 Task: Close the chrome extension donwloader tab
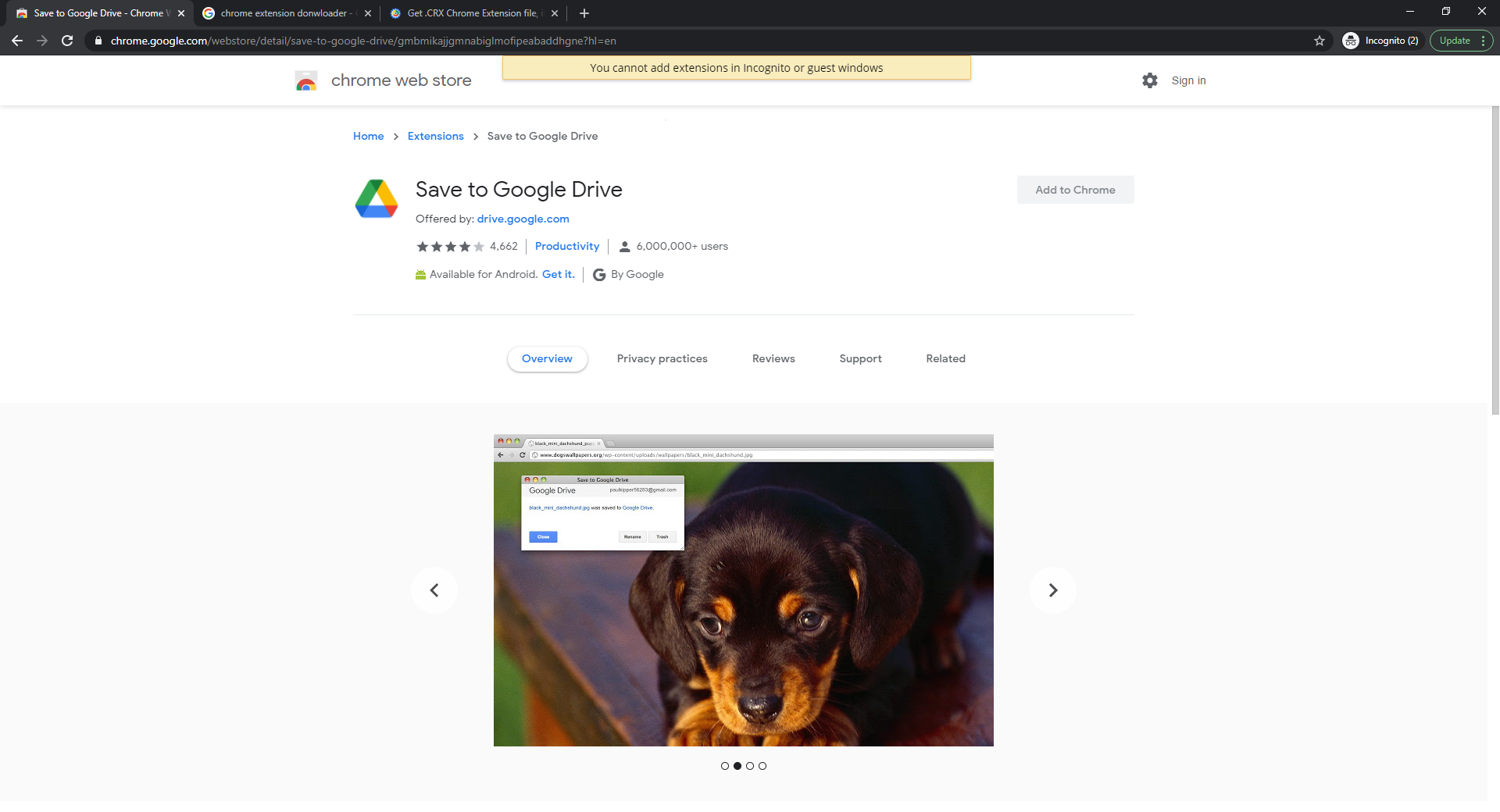click(x=368, y=13)
